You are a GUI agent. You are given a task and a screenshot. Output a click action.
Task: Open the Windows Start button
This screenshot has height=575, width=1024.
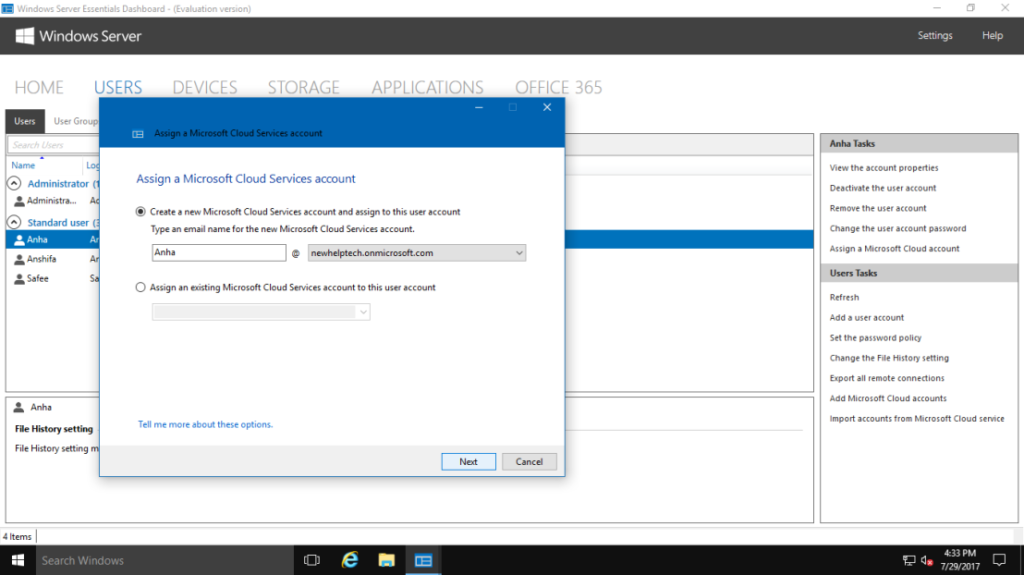point(18,560)
